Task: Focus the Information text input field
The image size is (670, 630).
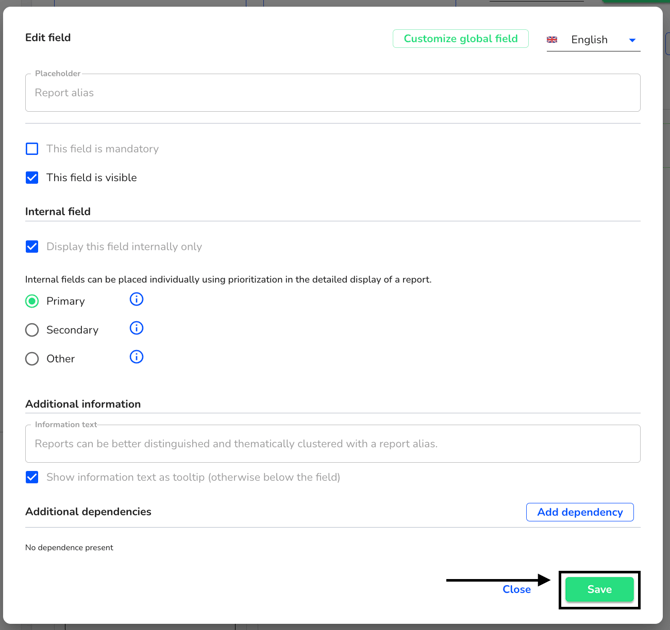Action: click(x=332, y=444)
